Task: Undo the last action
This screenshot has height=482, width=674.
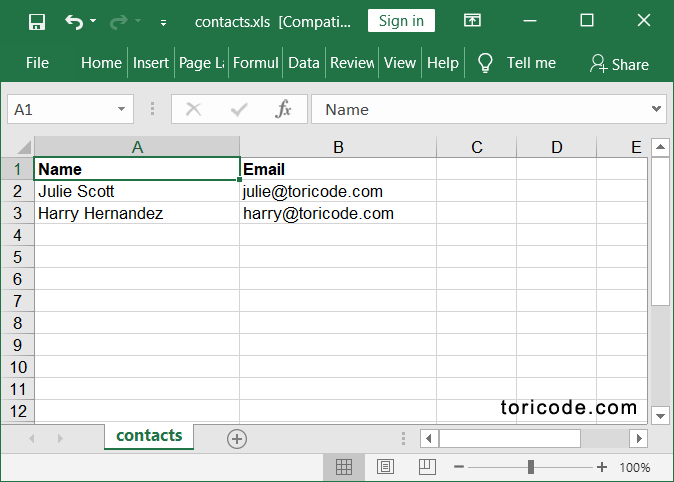Action: click(74, 21)
